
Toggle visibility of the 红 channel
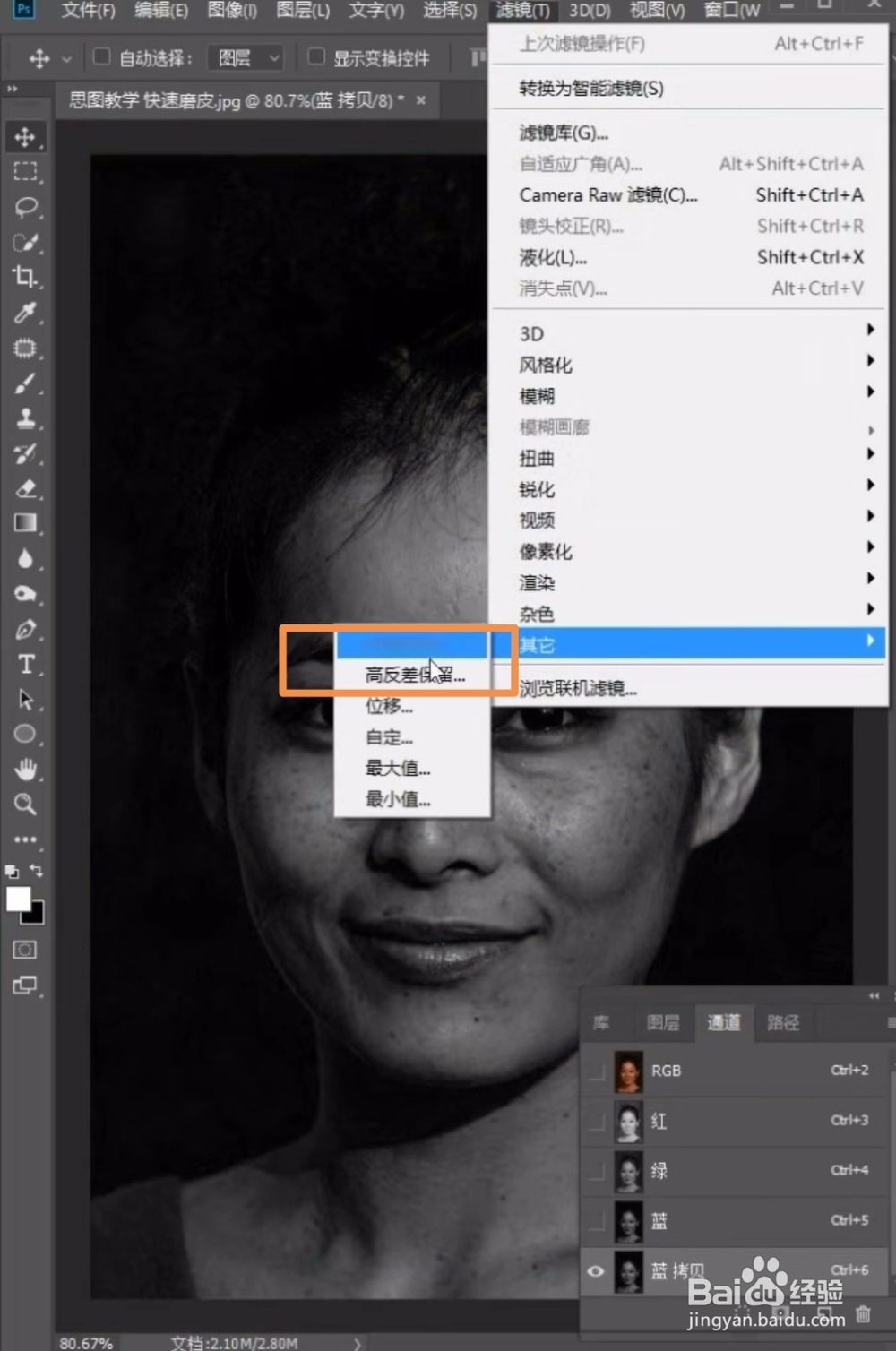pos(595,1121)
